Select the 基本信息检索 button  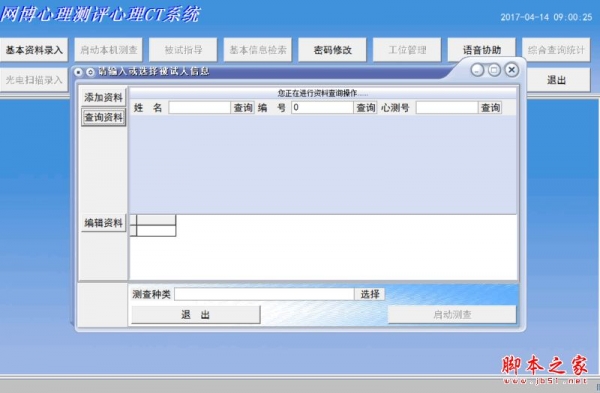point(258,50)
